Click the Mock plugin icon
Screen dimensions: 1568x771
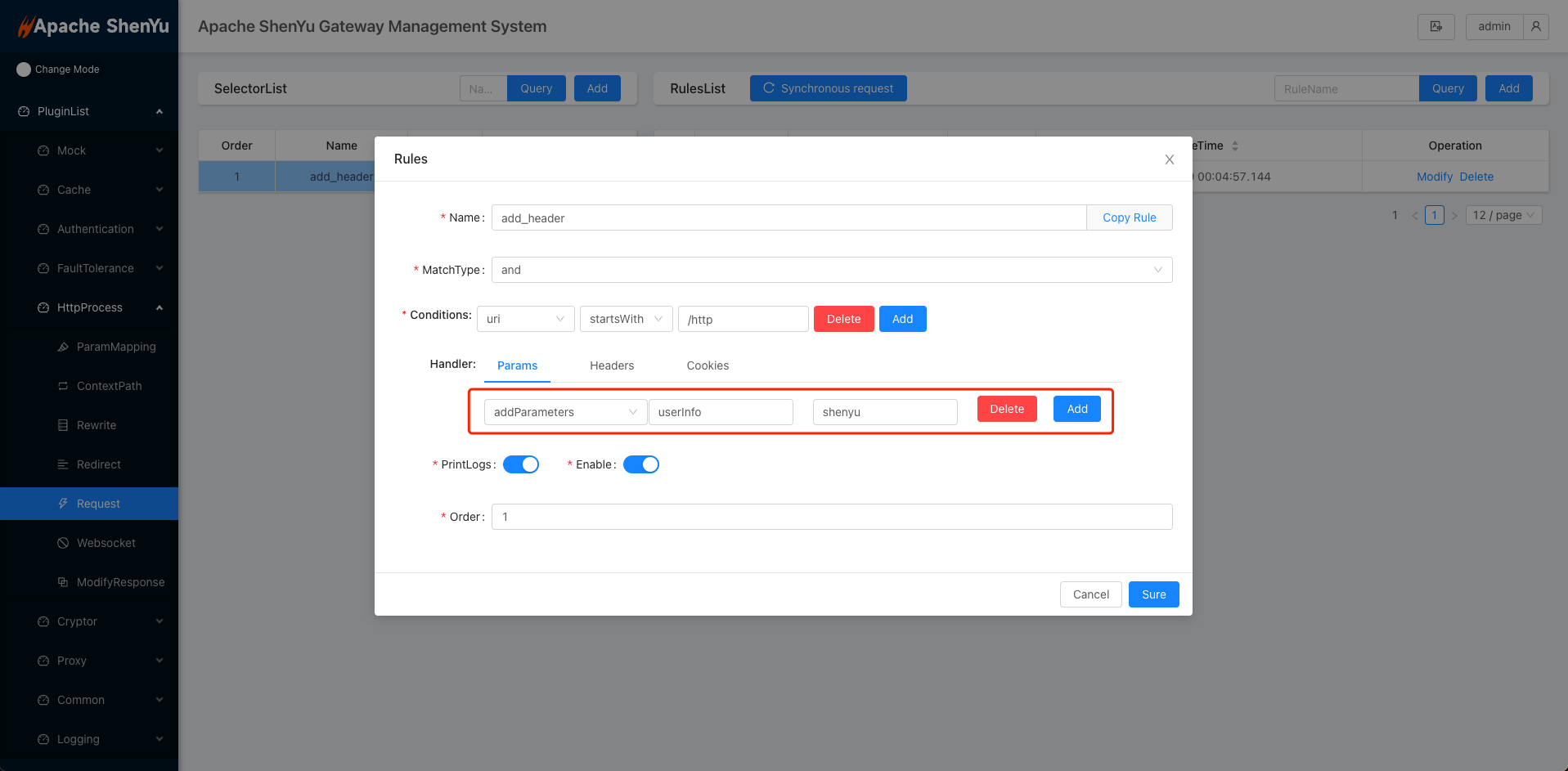click(43, 150)
